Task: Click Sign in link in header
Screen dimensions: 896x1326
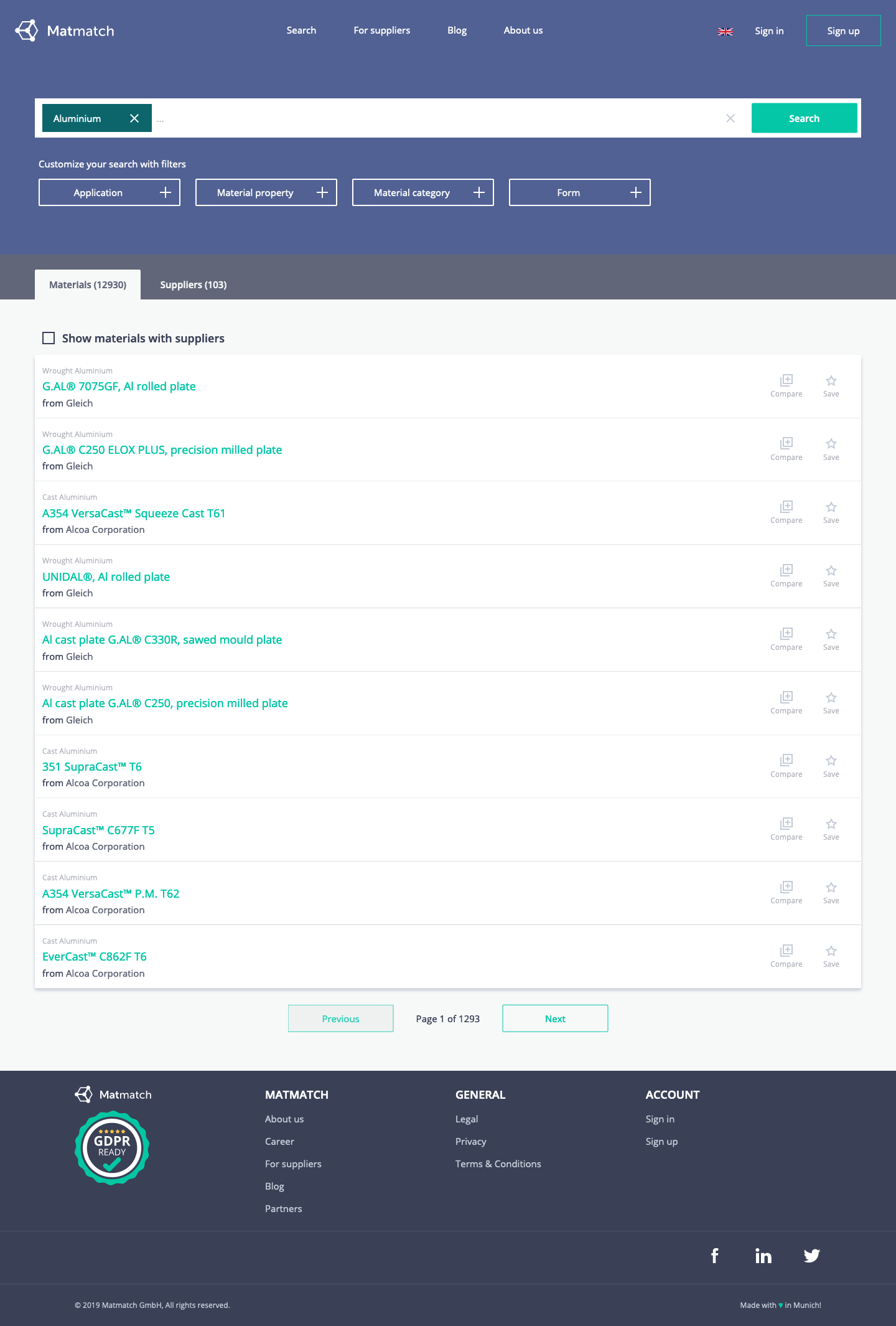Action: pyautogui.click(x=769, y=31)
